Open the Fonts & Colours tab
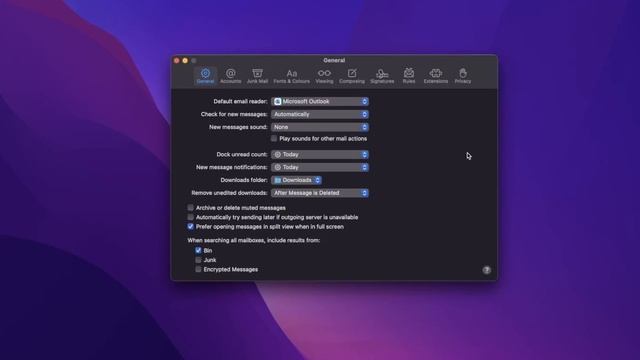 [291, 76]
